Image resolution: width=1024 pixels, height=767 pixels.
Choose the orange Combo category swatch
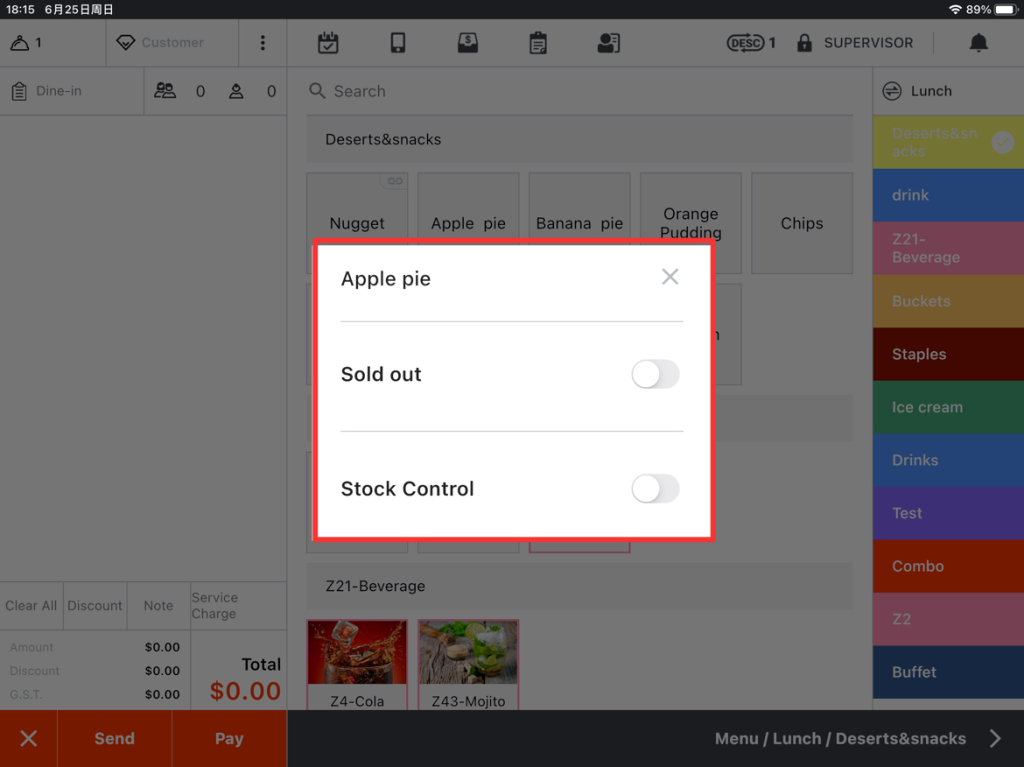[947, 566]
